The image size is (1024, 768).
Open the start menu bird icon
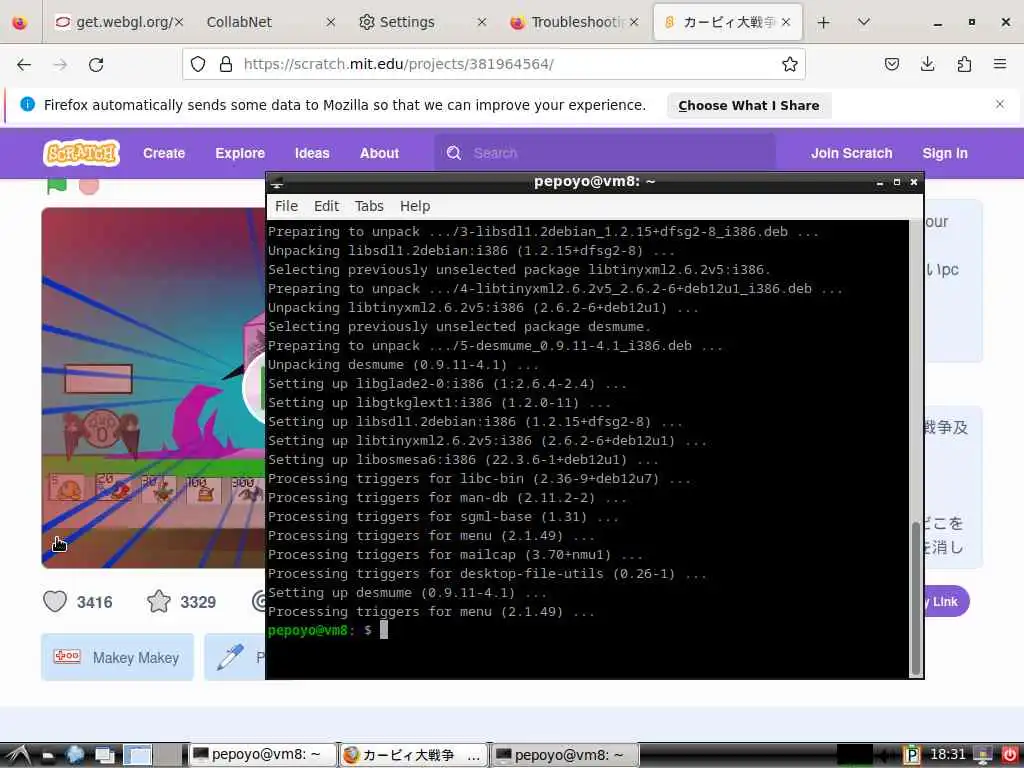click(18, 755)
